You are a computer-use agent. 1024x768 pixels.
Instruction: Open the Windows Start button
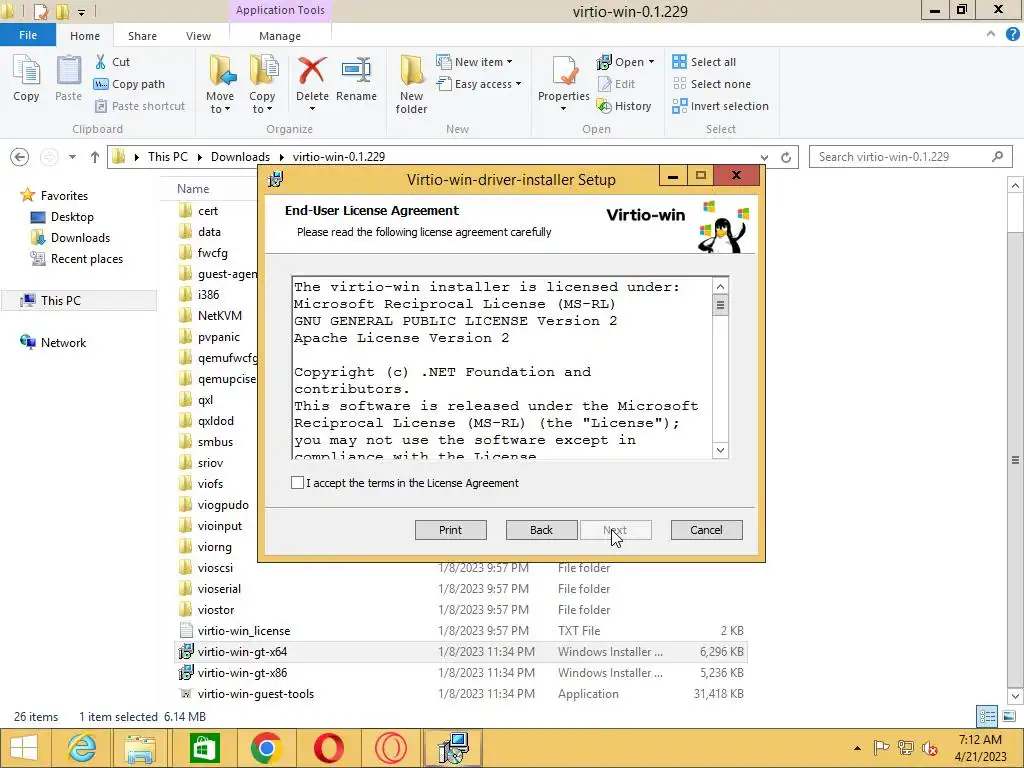click(x=24, y=748)
